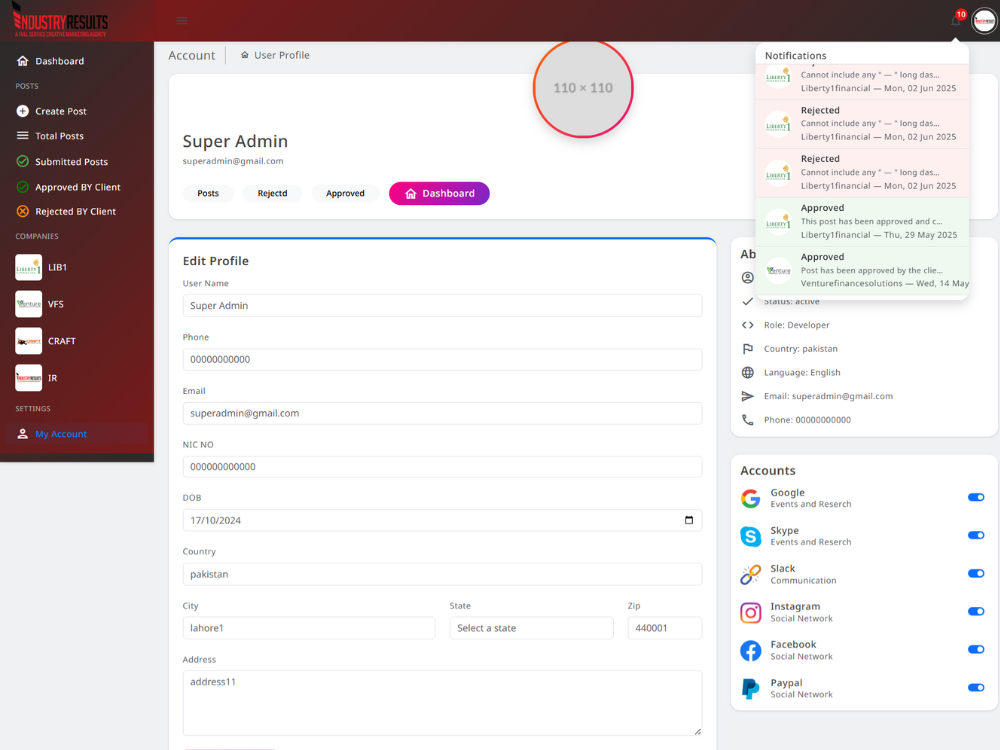Toggle the Skype account switch
Image resolution: width=1000 pixels, height=750 pixels.
(976, 535)
